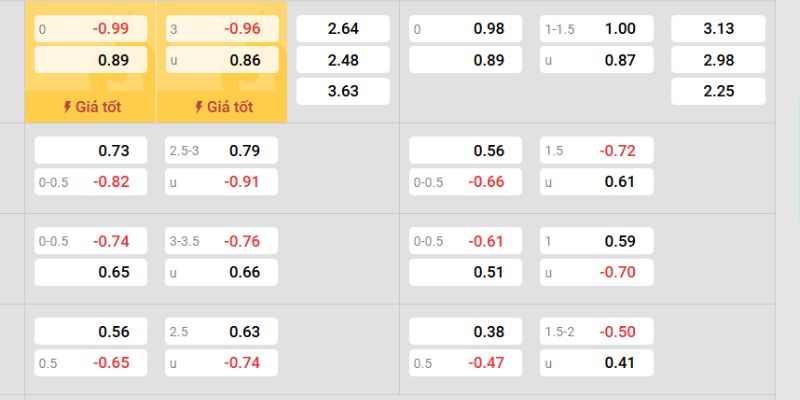Pick the 2.25 odds cell

[718, 91]
